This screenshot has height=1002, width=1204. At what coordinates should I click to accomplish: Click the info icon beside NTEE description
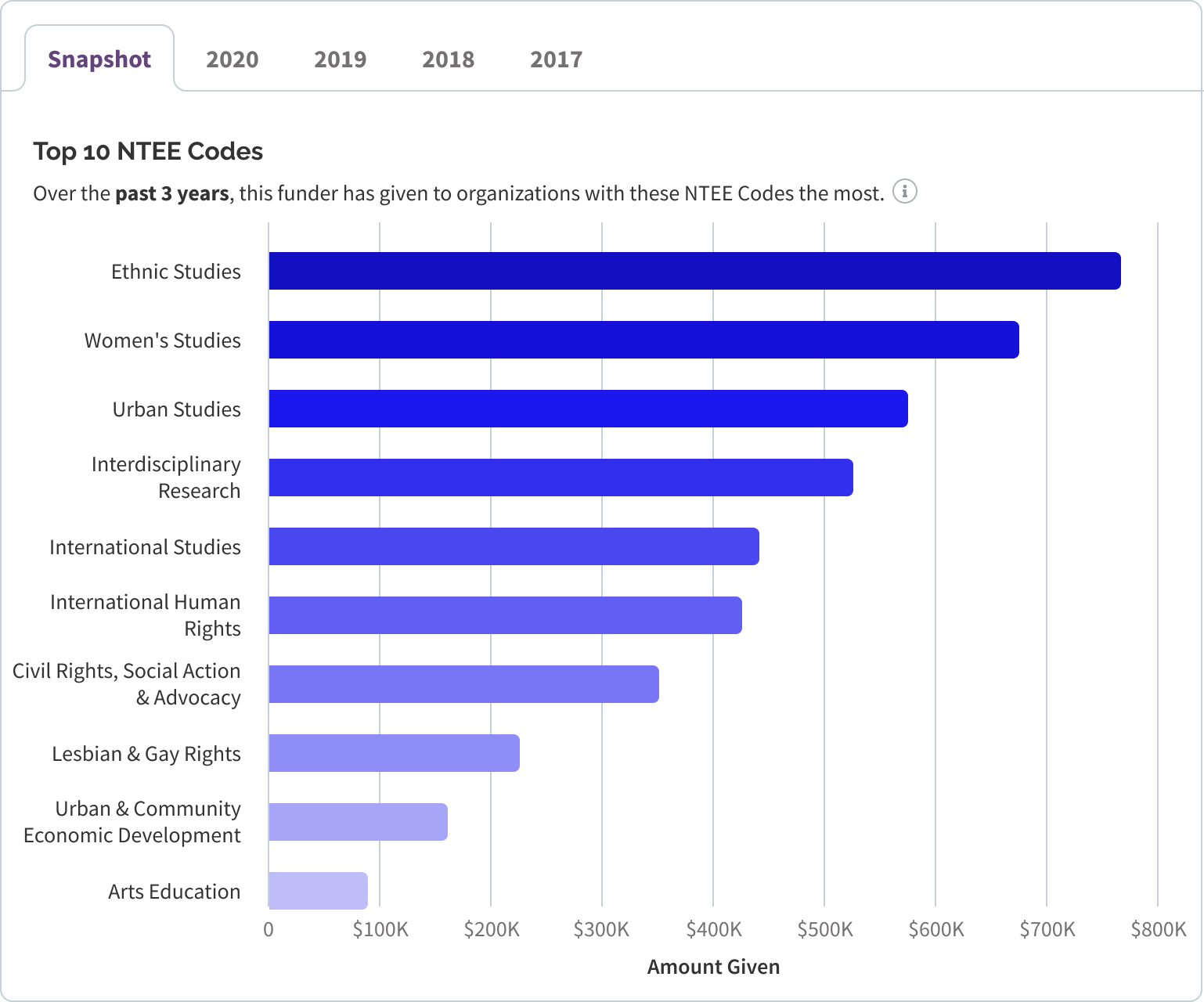click(905, 191)
